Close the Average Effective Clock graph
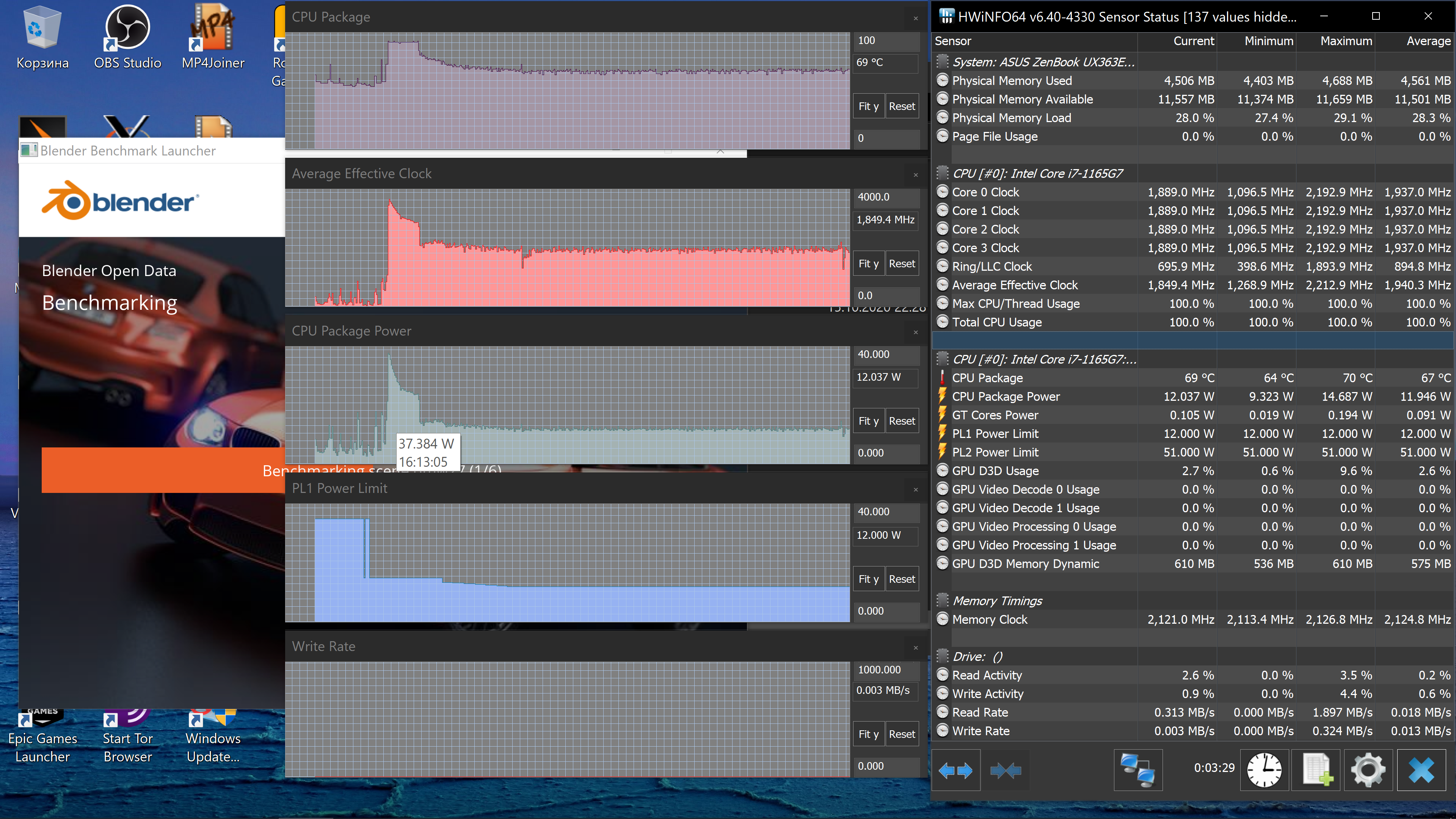1456x819 pixels. click(x=916, y=175)
